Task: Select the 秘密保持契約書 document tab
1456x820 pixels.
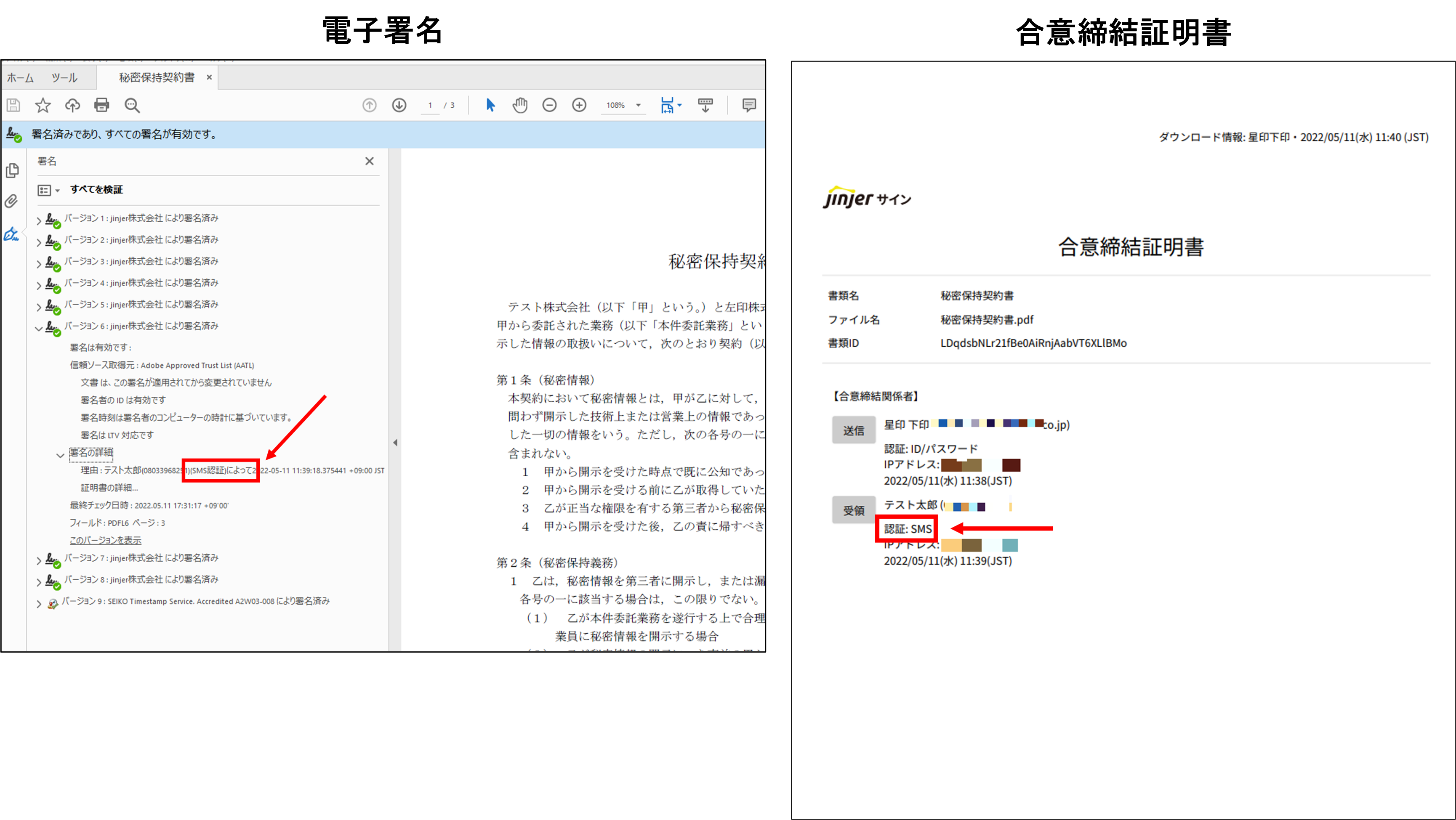Action: click(157, 77)
